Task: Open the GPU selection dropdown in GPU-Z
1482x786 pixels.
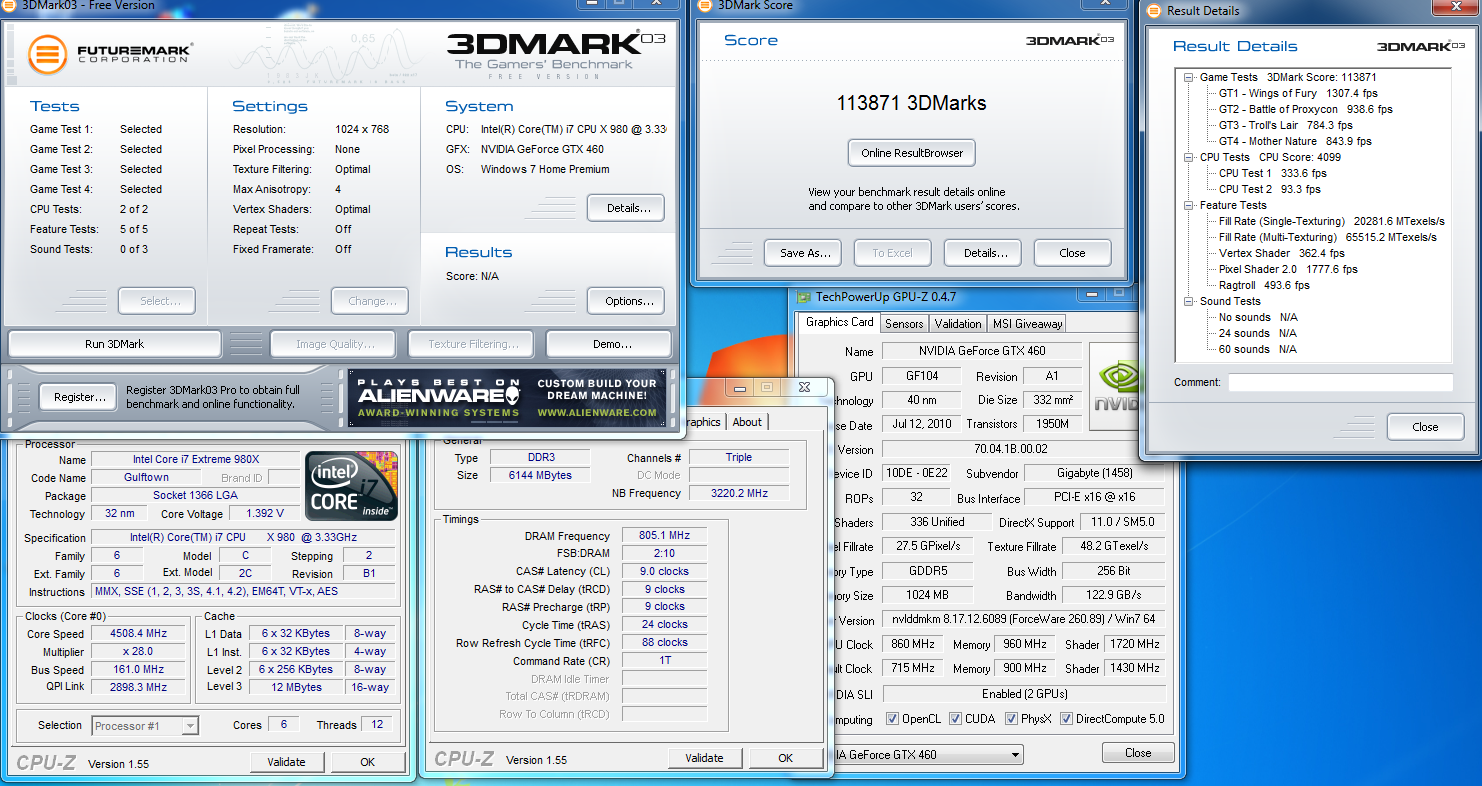Action: [x=1014, y=755]
